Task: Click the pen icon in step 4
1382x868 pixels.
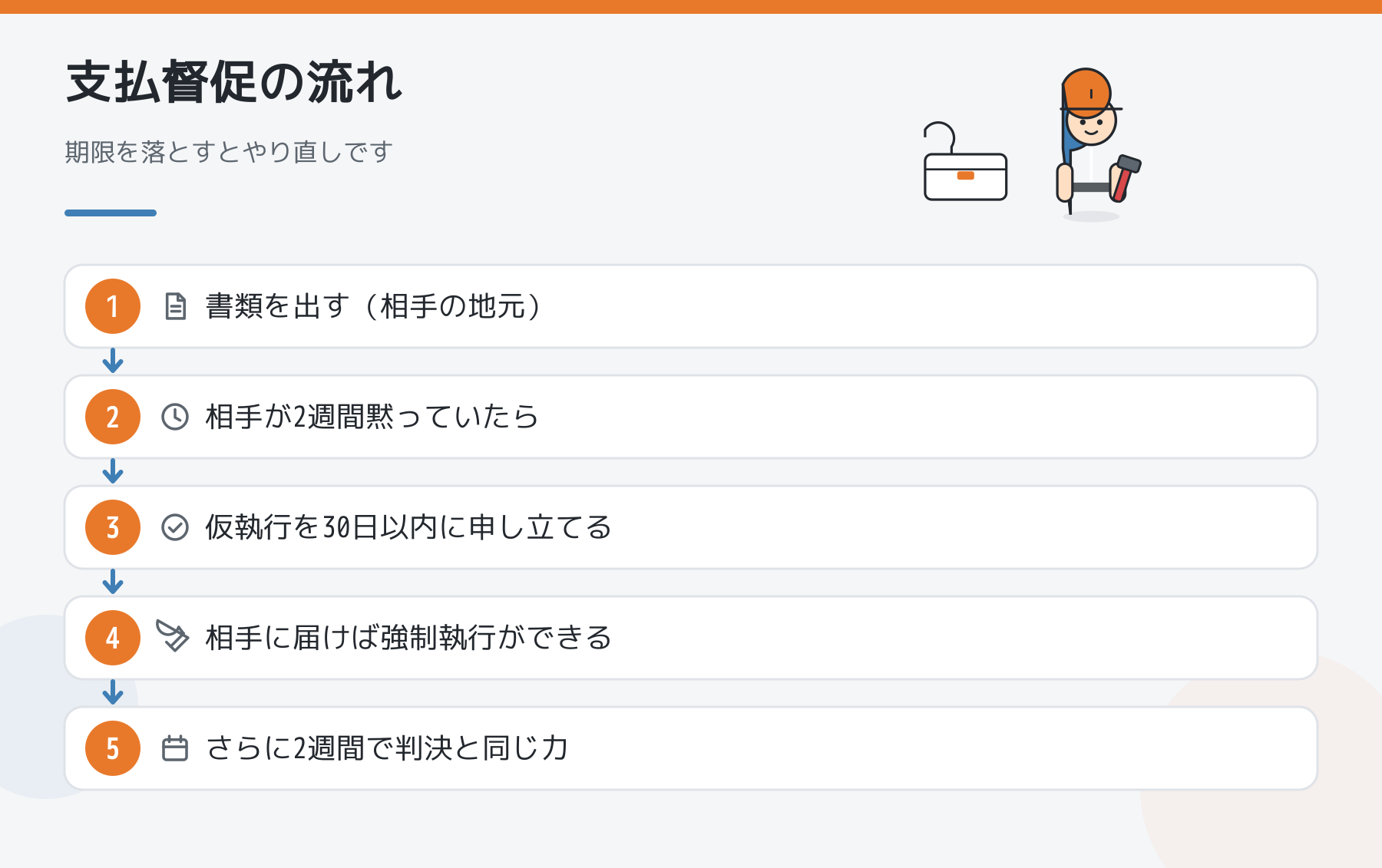Action: (x=173, y=635)
